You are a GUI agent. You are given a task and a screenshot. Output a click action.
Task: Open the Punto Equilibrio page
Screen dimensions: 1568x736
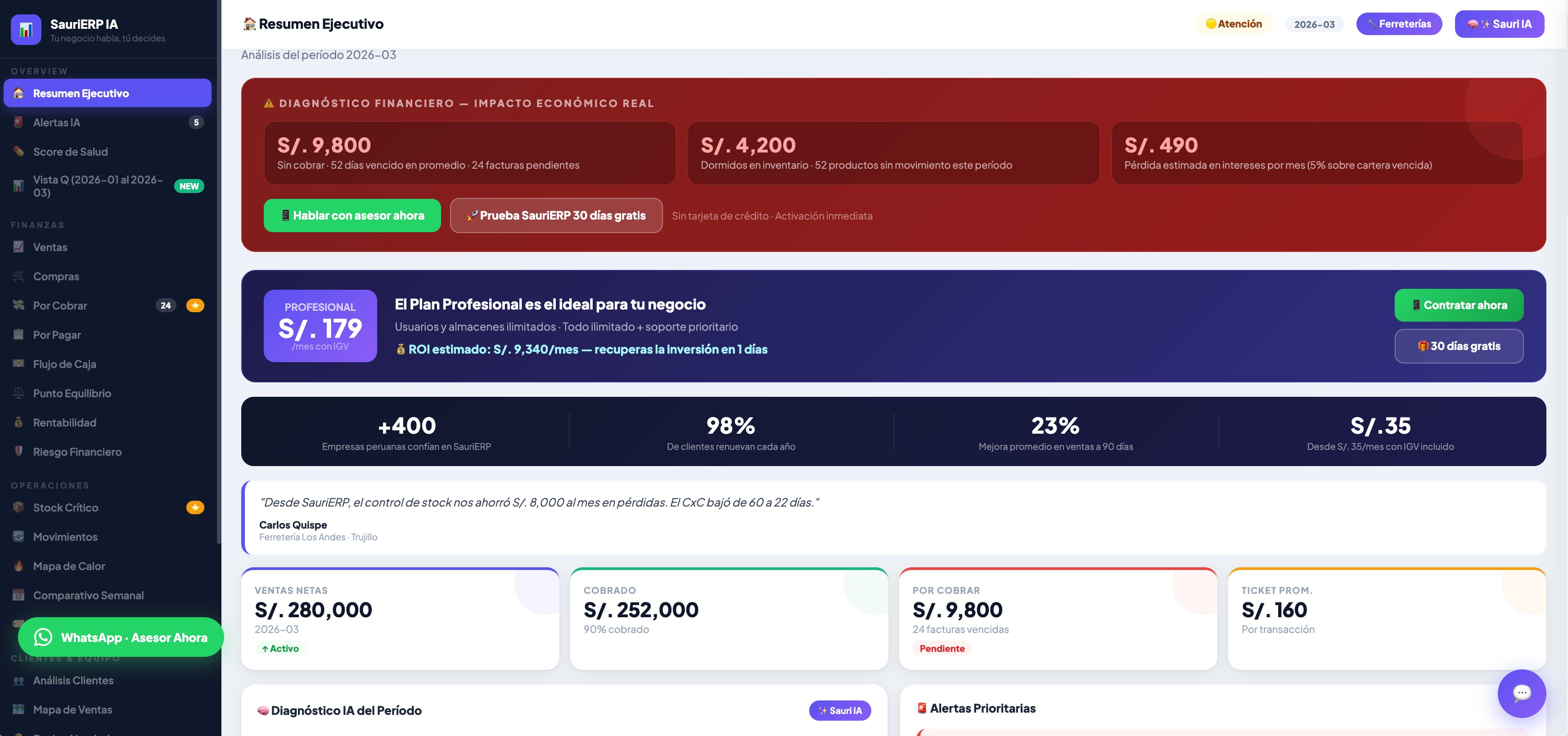point(108,393)
